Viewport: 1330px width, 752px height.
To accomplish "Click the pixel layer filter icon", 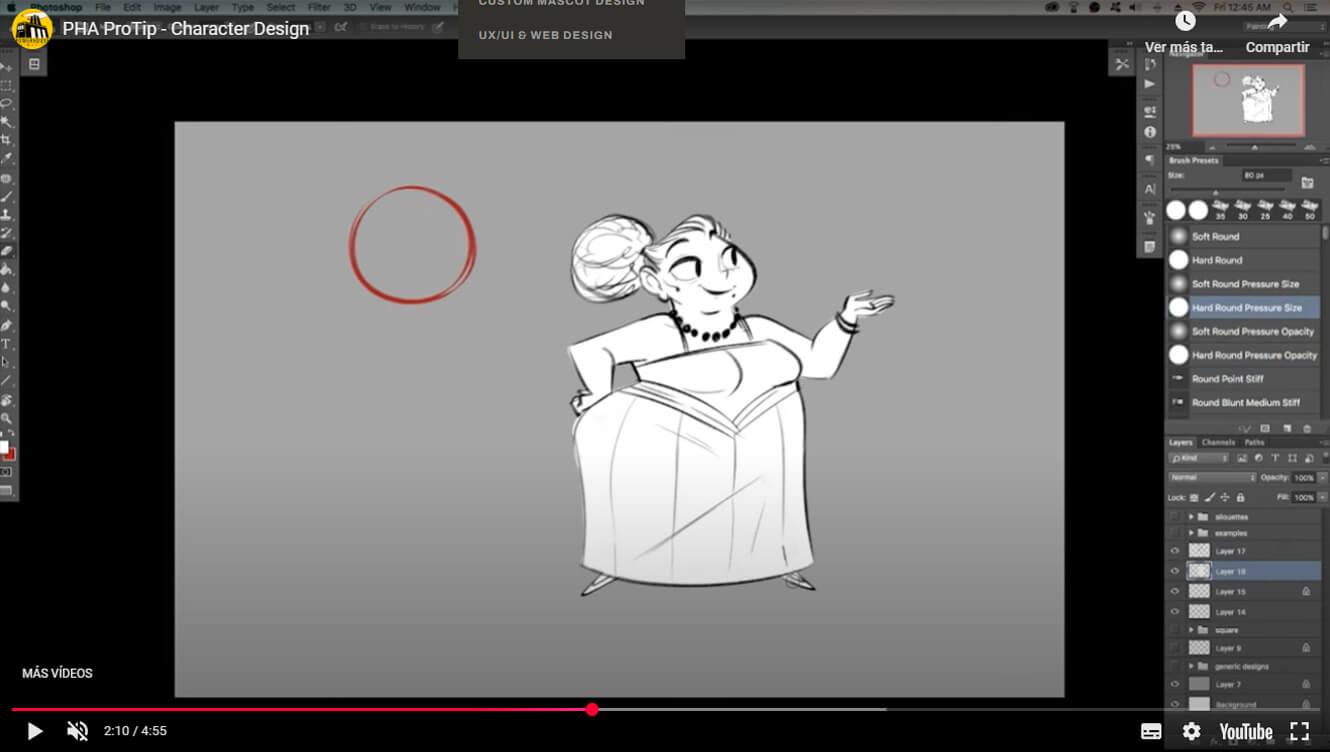I will [1242, 458].
